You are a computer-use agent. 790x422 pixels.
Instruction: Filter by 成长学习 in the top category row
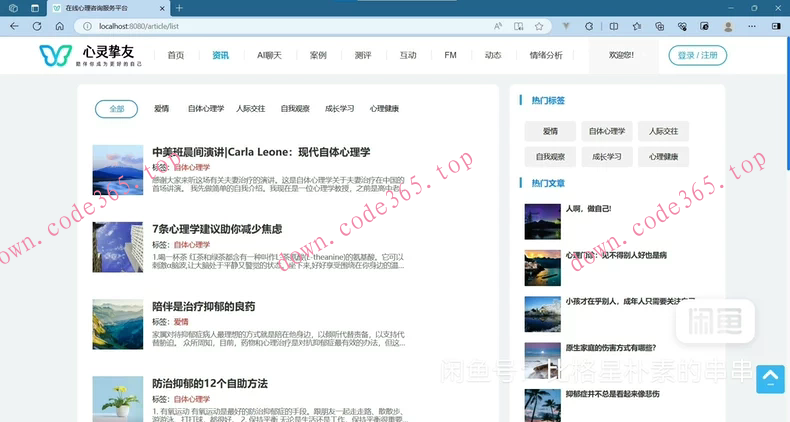click(x=339, y=109)
